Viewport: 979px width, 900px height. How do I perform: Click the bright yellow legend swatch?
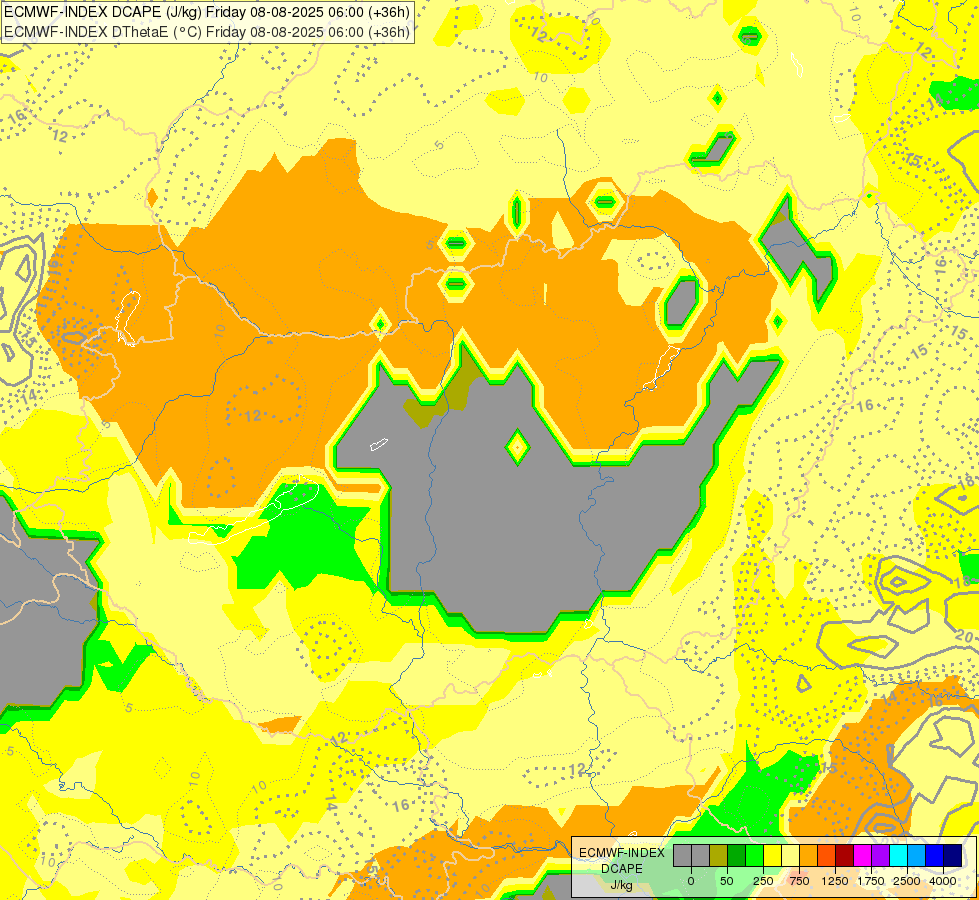773,855
